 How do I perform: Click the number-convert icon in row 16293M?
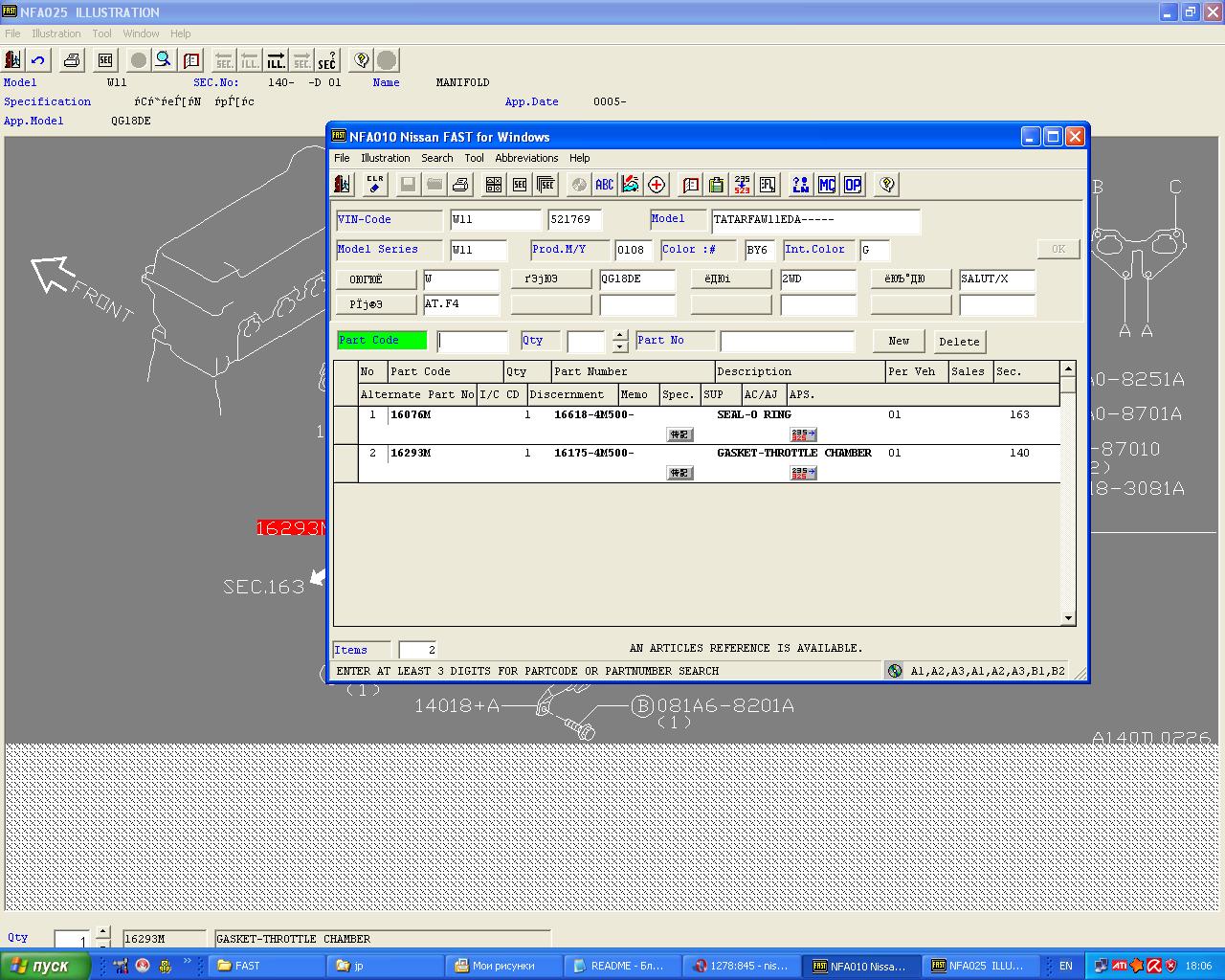click(x=804, y=473)
